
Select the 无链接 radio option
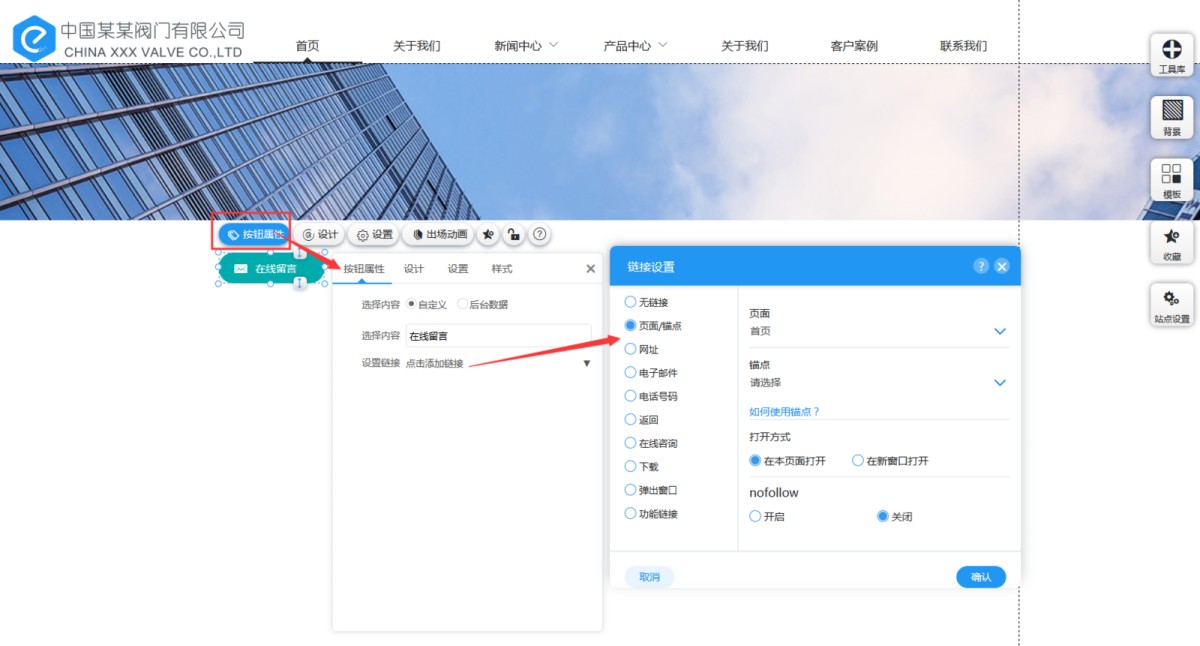coord(630,302)
